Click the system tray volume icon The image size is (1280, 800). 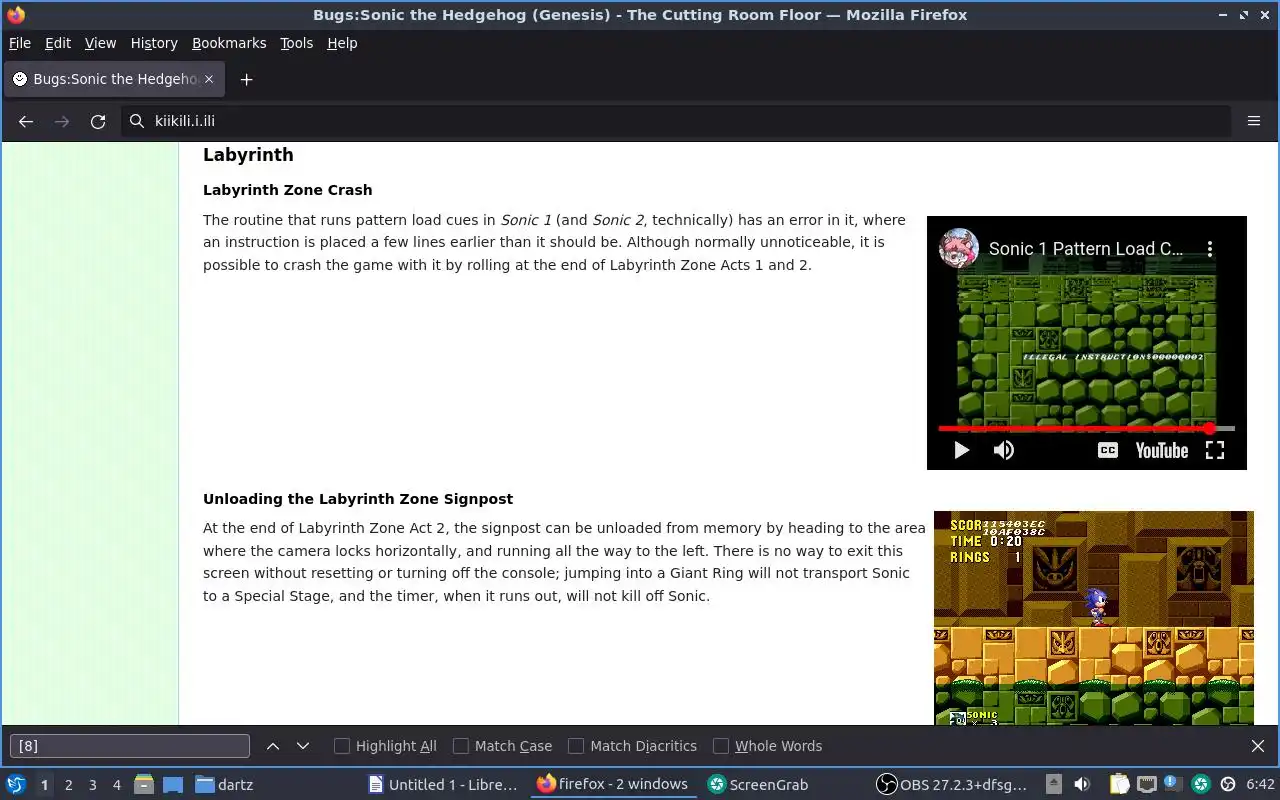pyautogui.click(x=1082, y=784)
